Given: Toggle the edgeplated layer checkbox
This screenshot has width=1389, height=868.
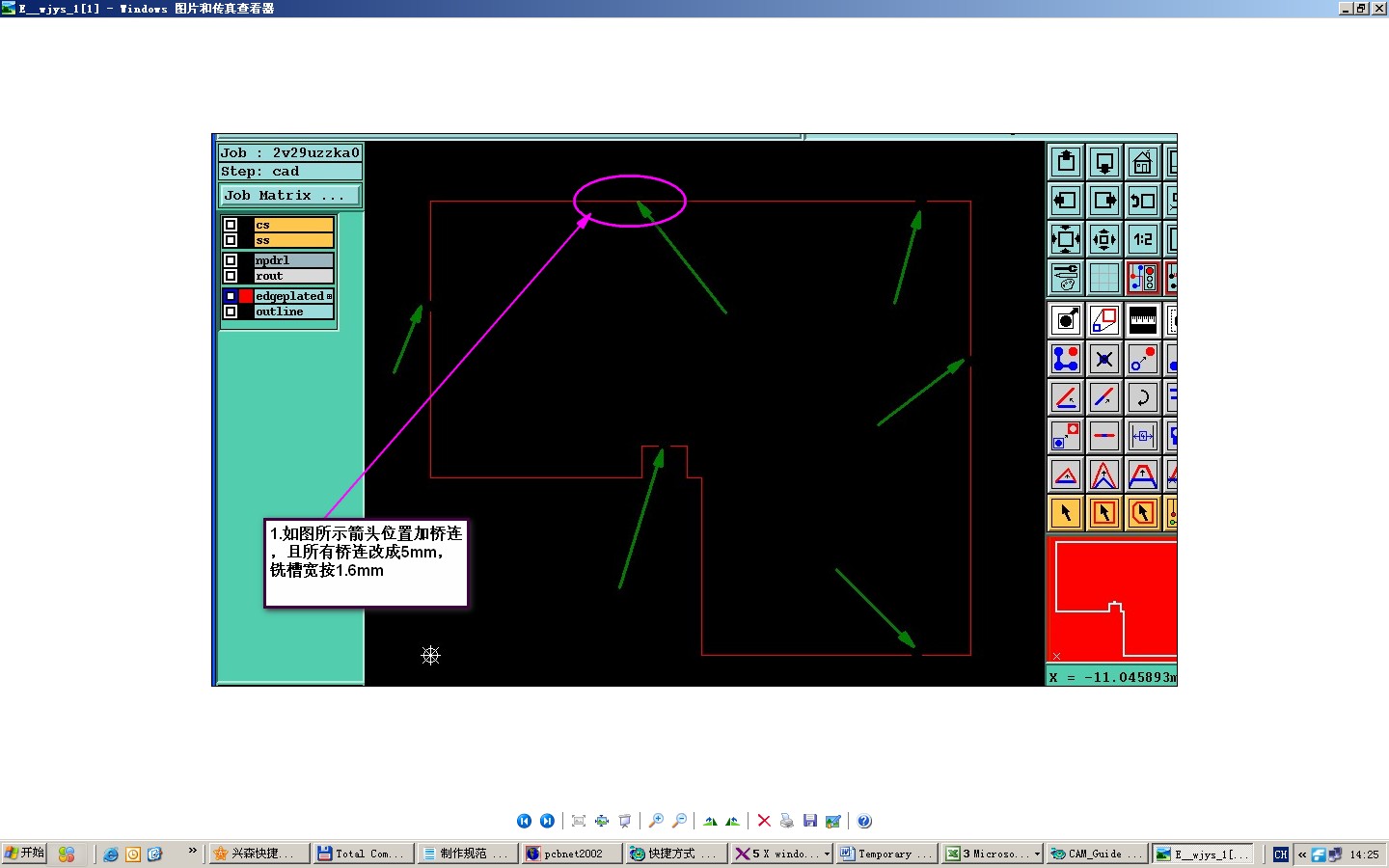Looking at the screenshot, I should 231,296.
